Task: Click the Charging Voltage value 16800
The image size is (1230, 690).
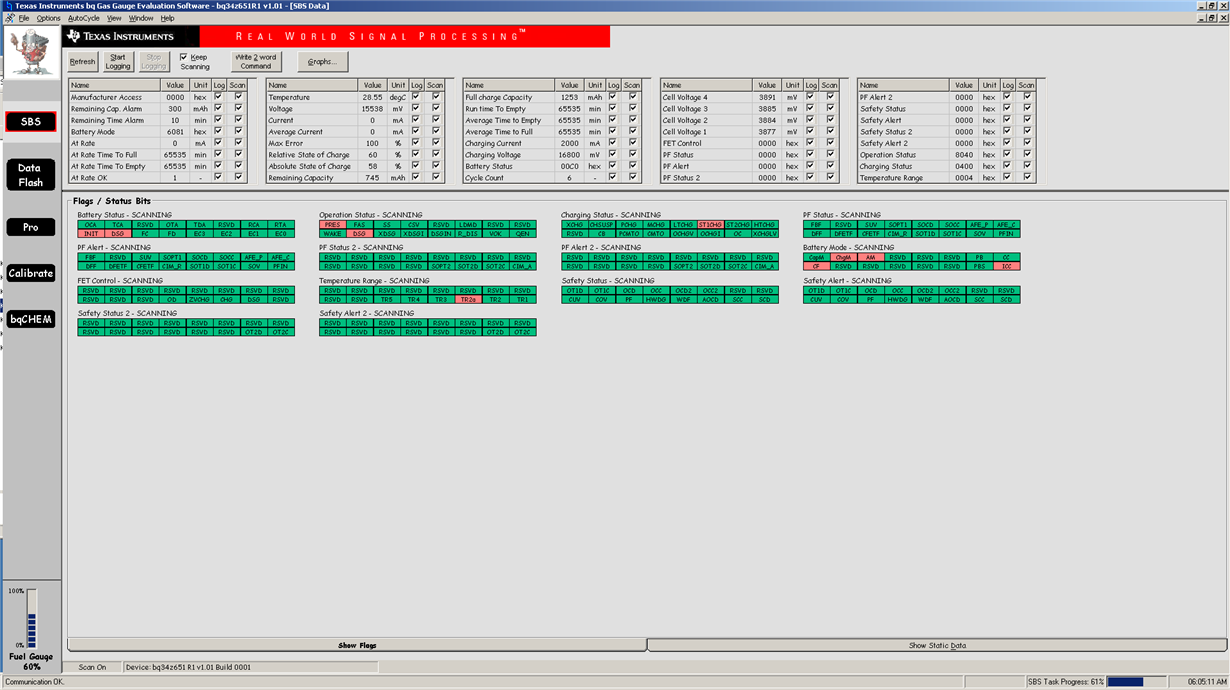Action: [569, 154]
